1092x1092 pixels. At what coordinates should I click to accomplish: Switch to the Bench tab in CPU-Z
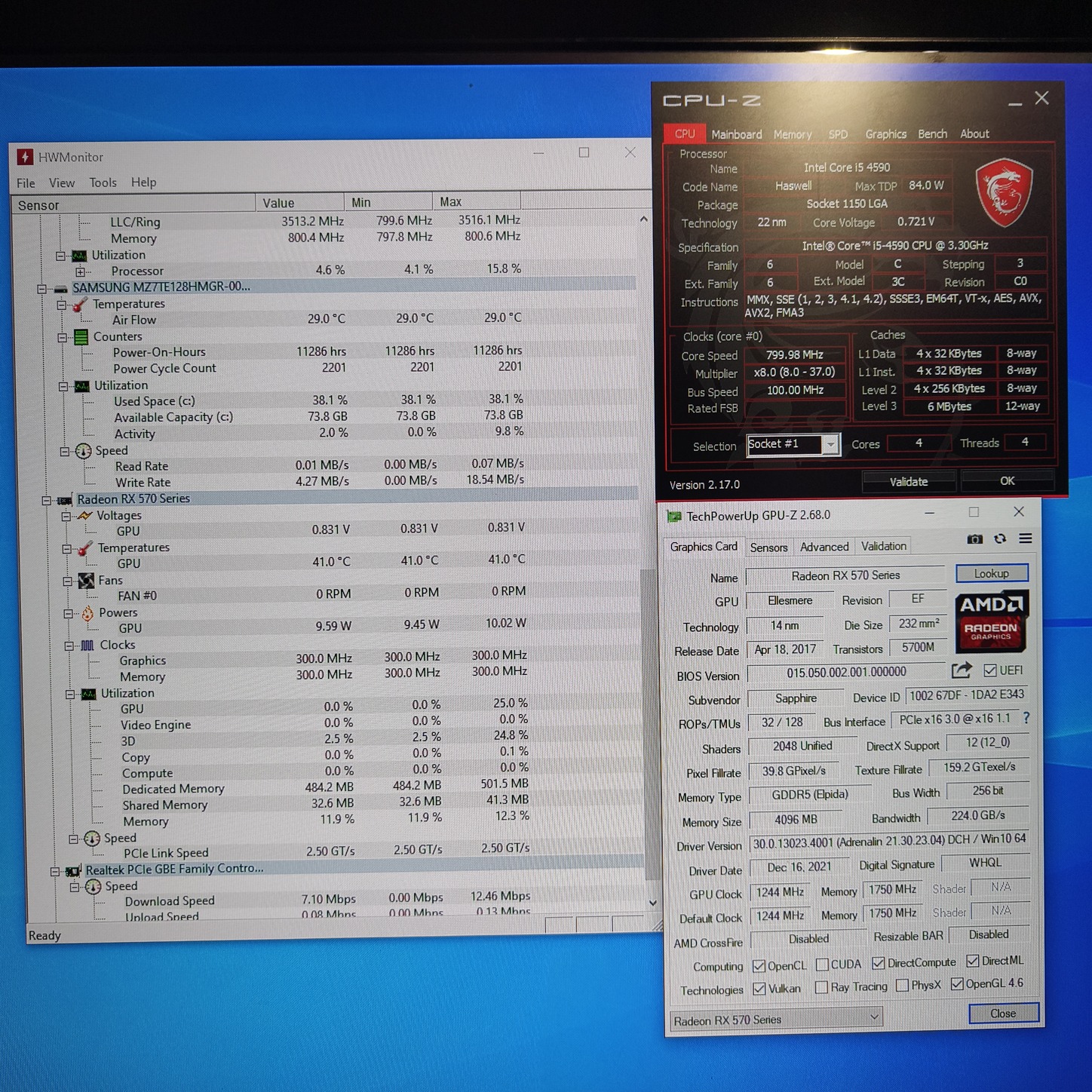coord(932,133)
